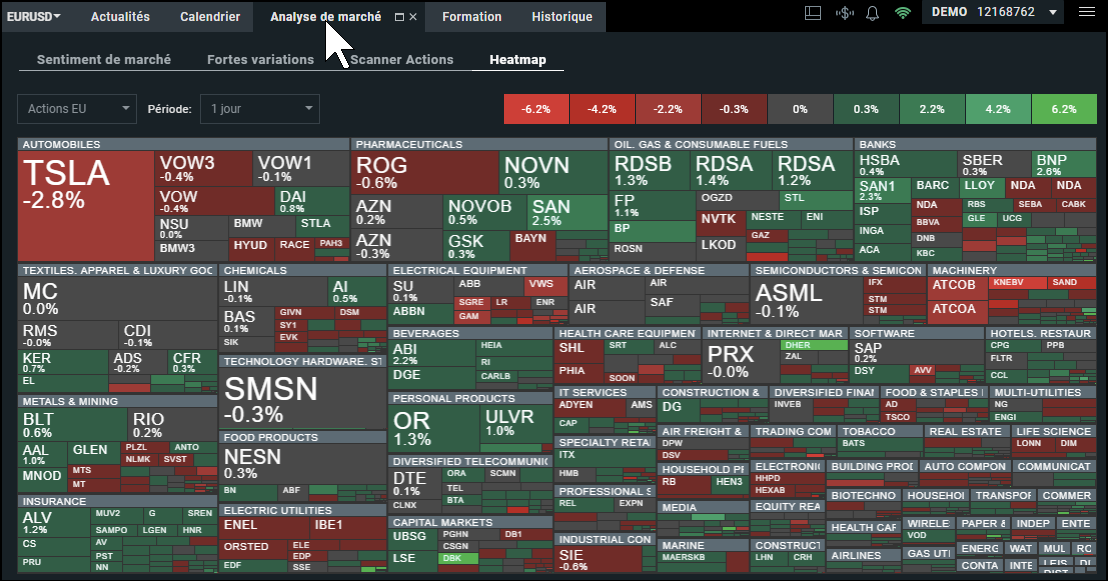Open the red KNEBV tile
This screenshot has height=581, width=1108.
coord(1018,282)
